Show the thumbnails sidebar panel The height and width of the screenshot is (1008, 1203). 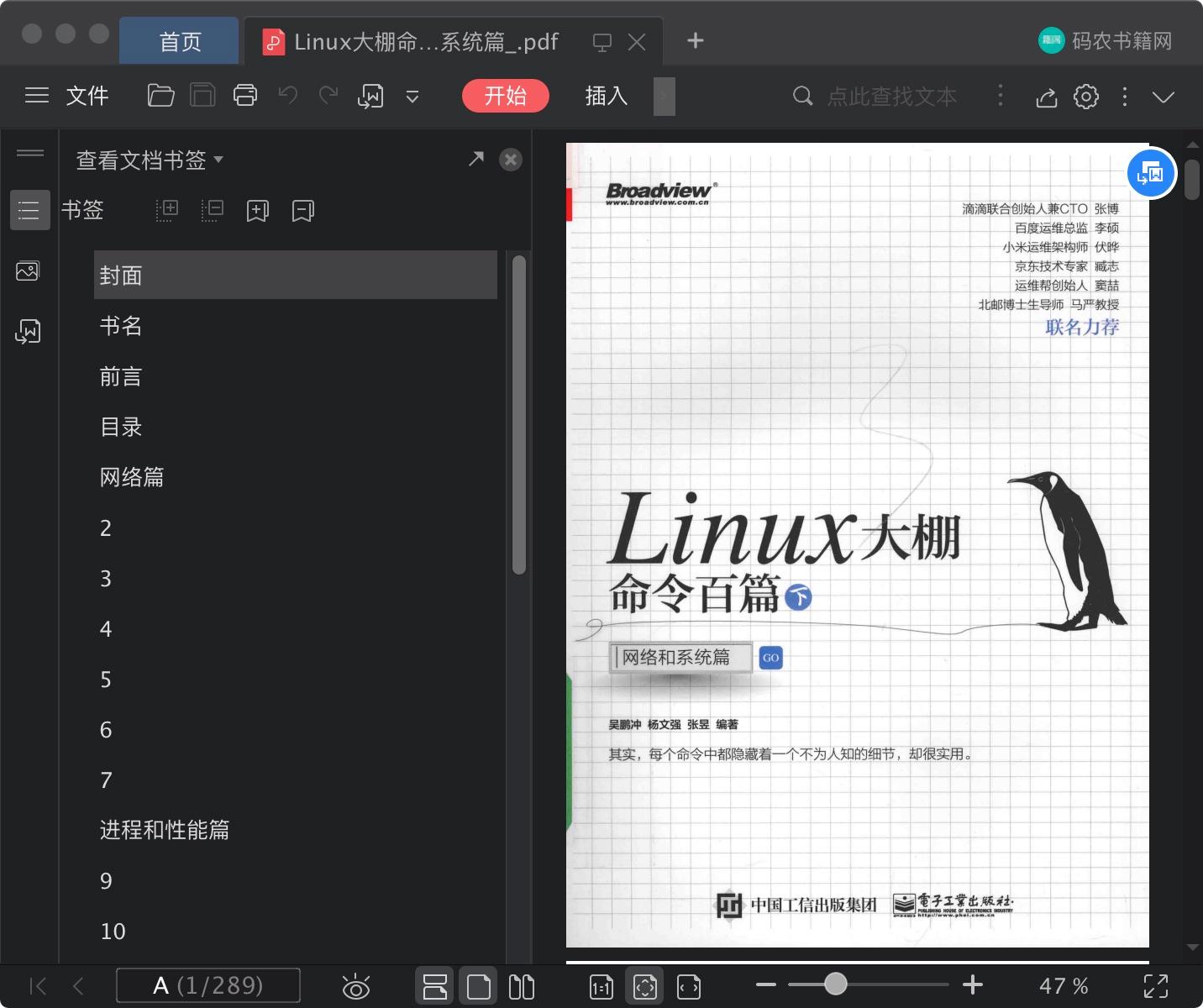[28, 271]
